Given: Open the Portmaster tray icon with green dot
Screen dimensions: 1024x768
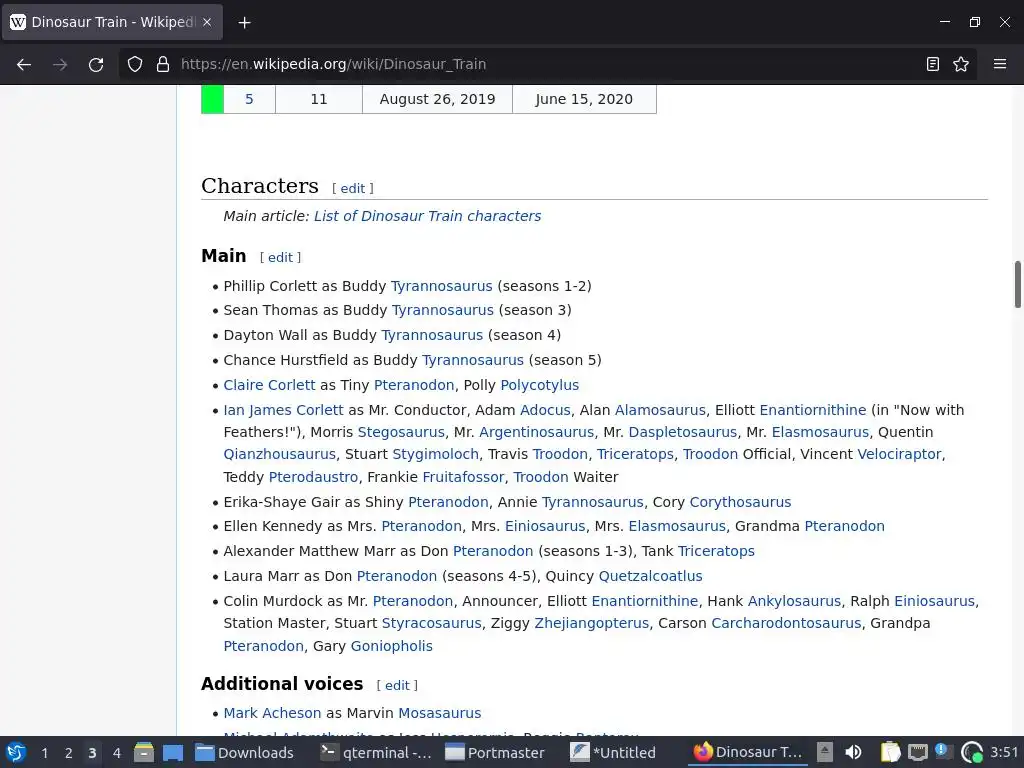Looking at the screenshot, I should (x=972, y=752).
